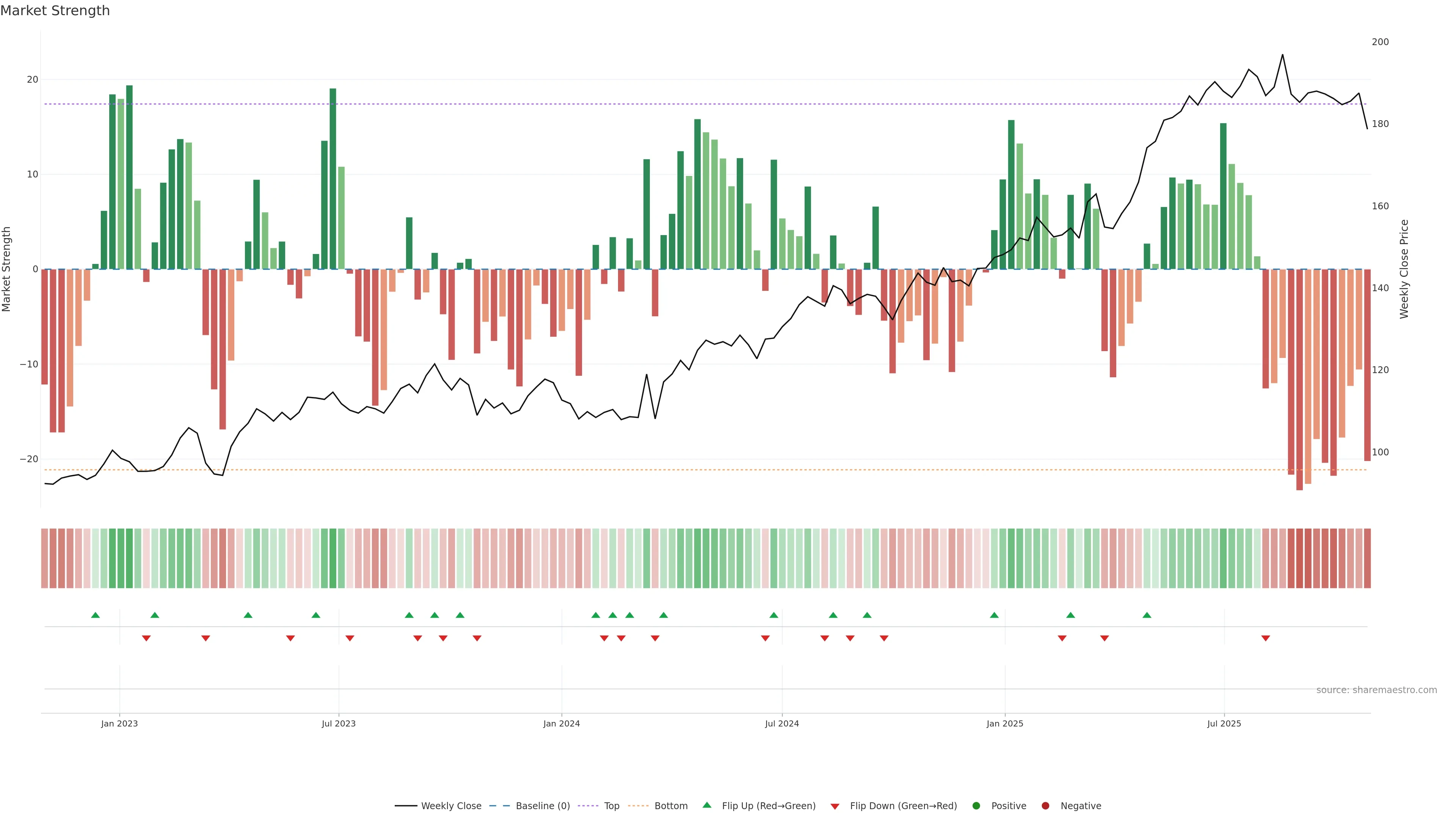Click the Positive green circle legend icon
Viewport: 1456px width, 819px height.
(x=976, y=806)
